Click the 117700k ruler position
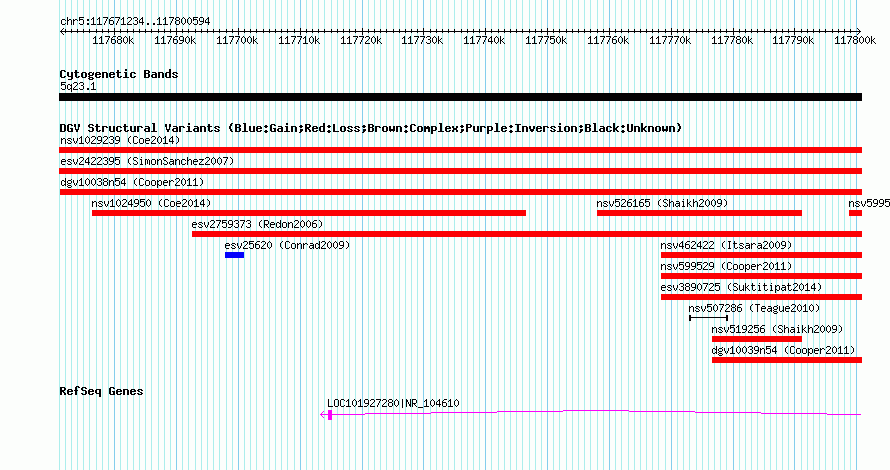 point(237,40)
